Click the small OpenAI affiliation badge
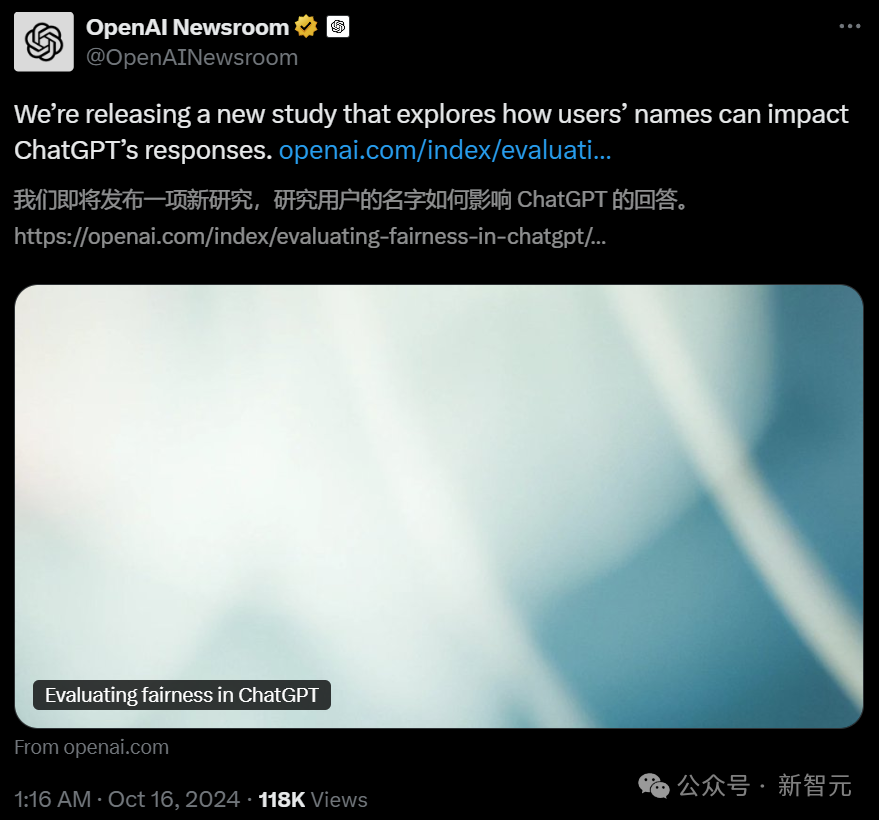879x820 pixels. click(338, 27)
